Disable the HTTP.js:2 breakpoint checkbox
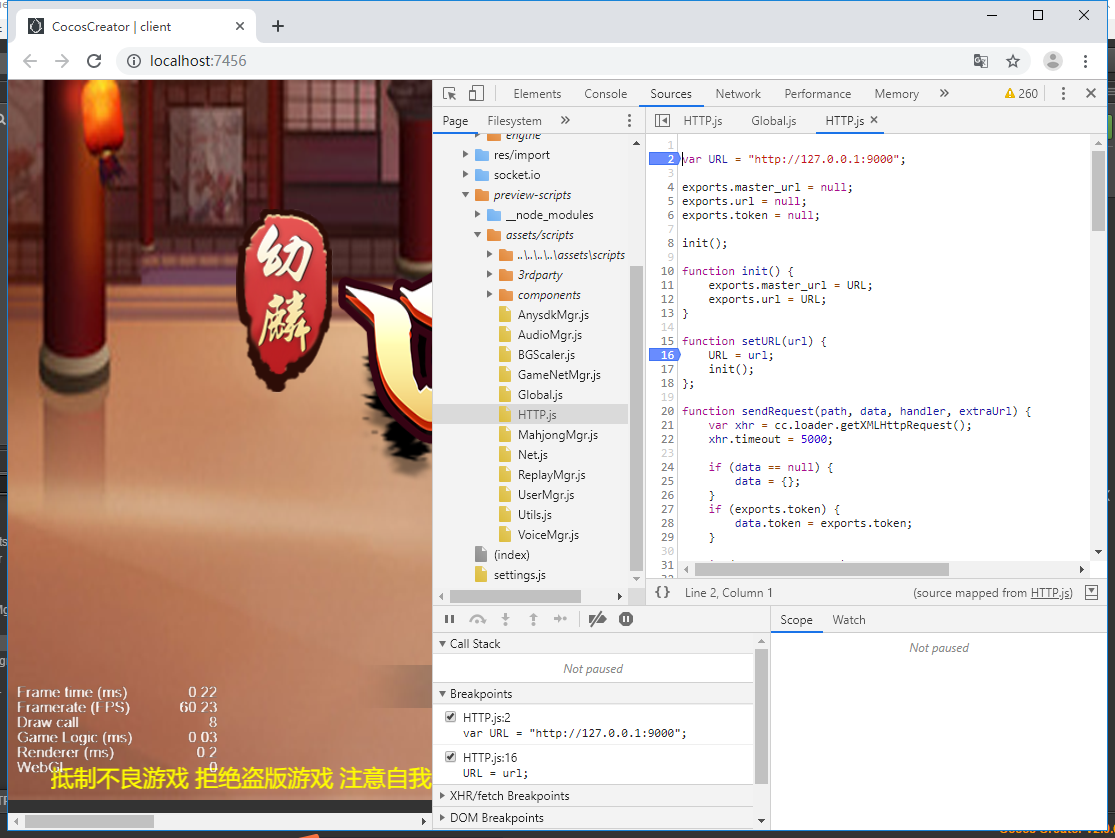The width and height of the screenshot is (1115, 838). (x=450, y=716)
